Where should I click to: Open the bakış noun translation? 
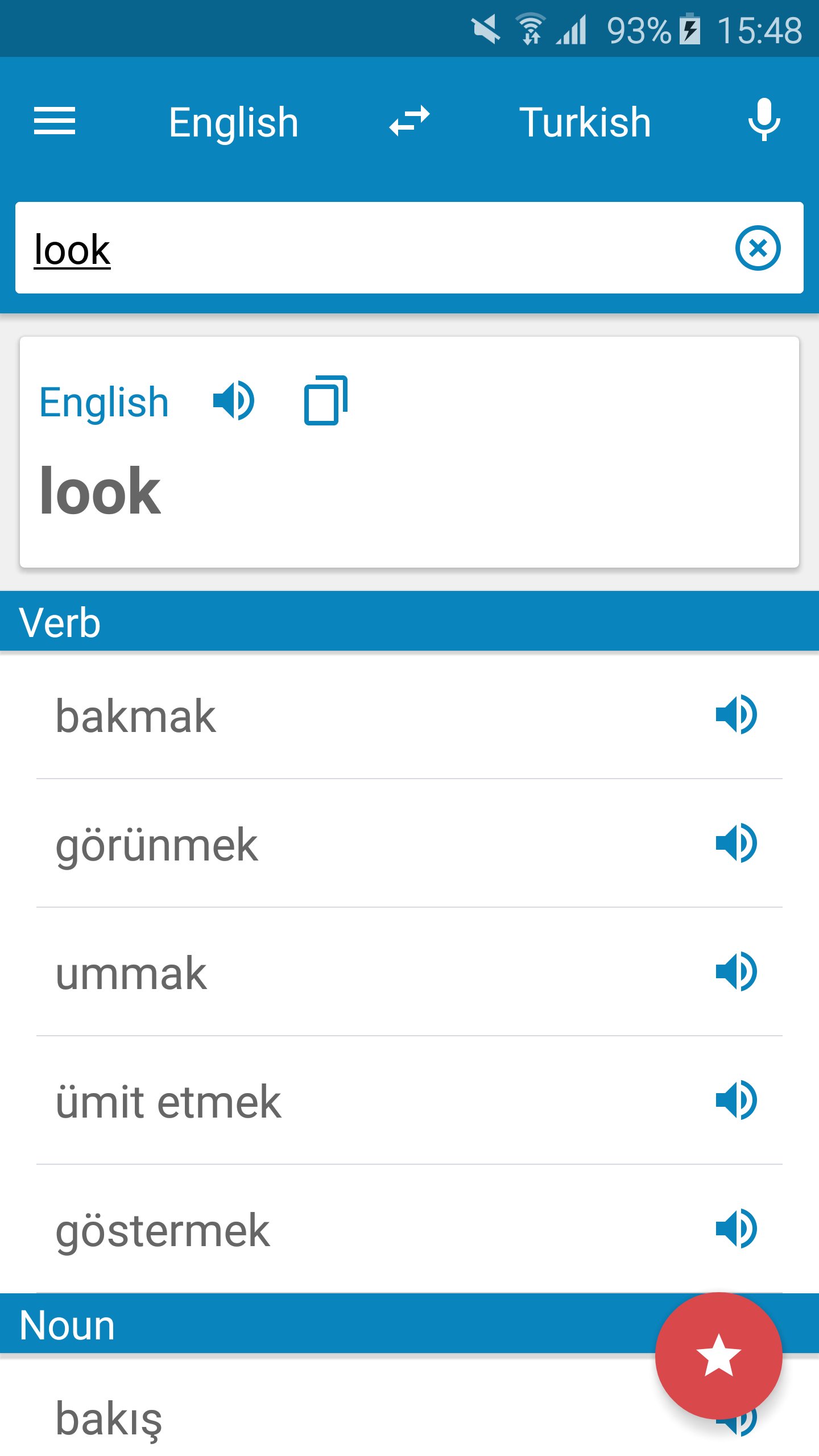coord(109,1418)
